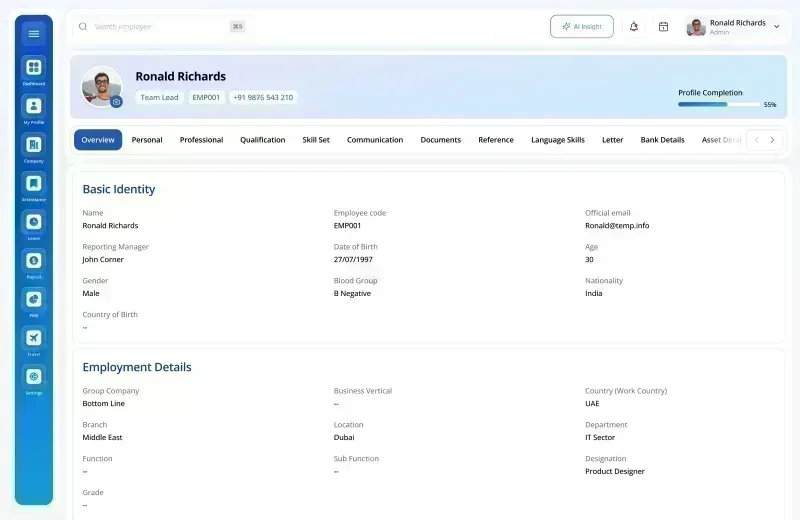Open the Documents tab
The height and width of the screenshot is (520, 800).
click(441, 140)
